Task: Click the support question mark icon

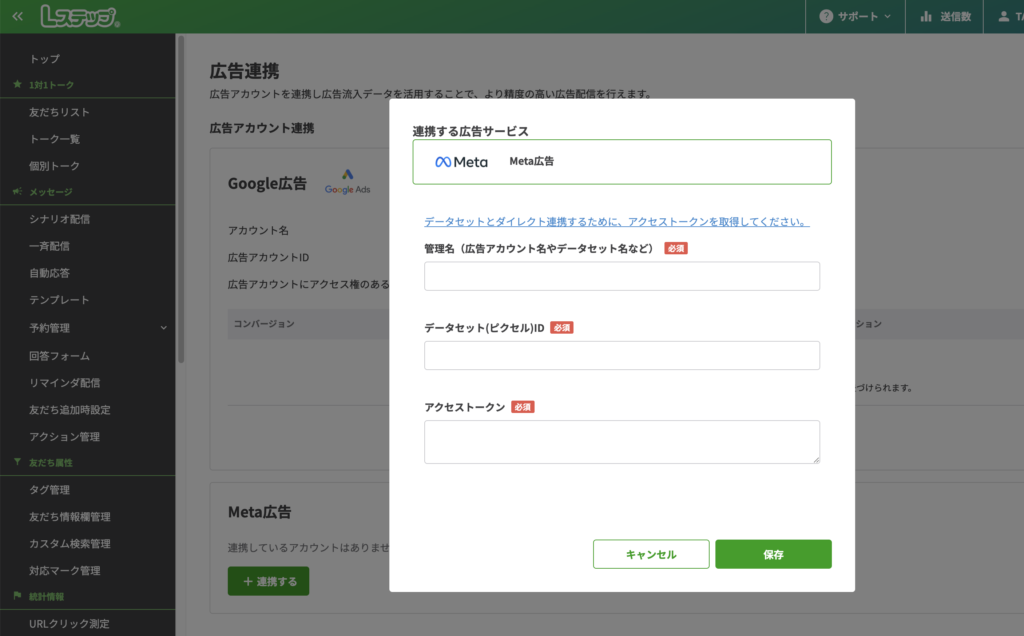Action: click(x=826, y=17)
